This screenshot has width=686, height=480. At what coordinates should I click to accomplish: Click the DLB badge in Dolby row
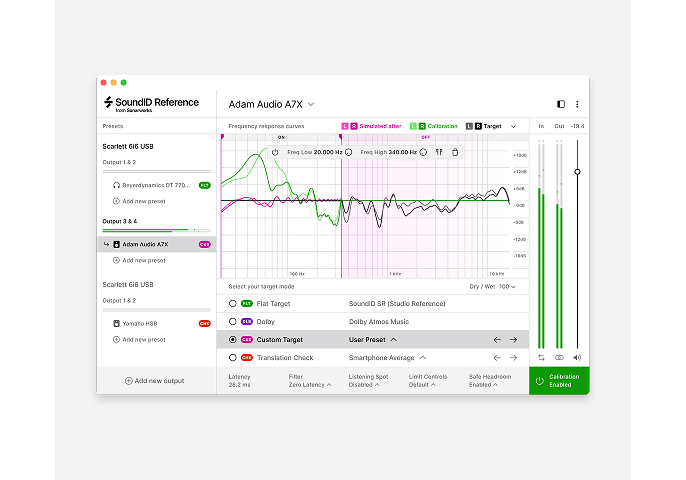point(247,321)
